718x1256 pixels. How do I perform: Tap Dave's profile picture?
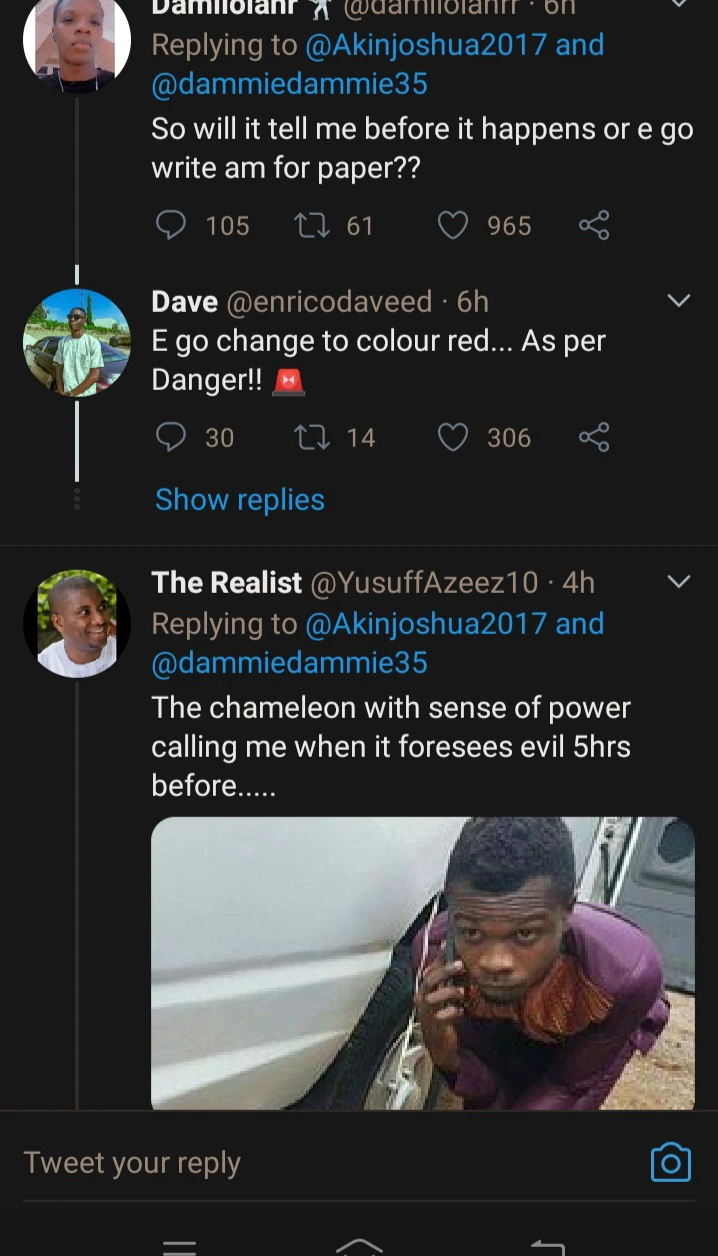point(77,342)
